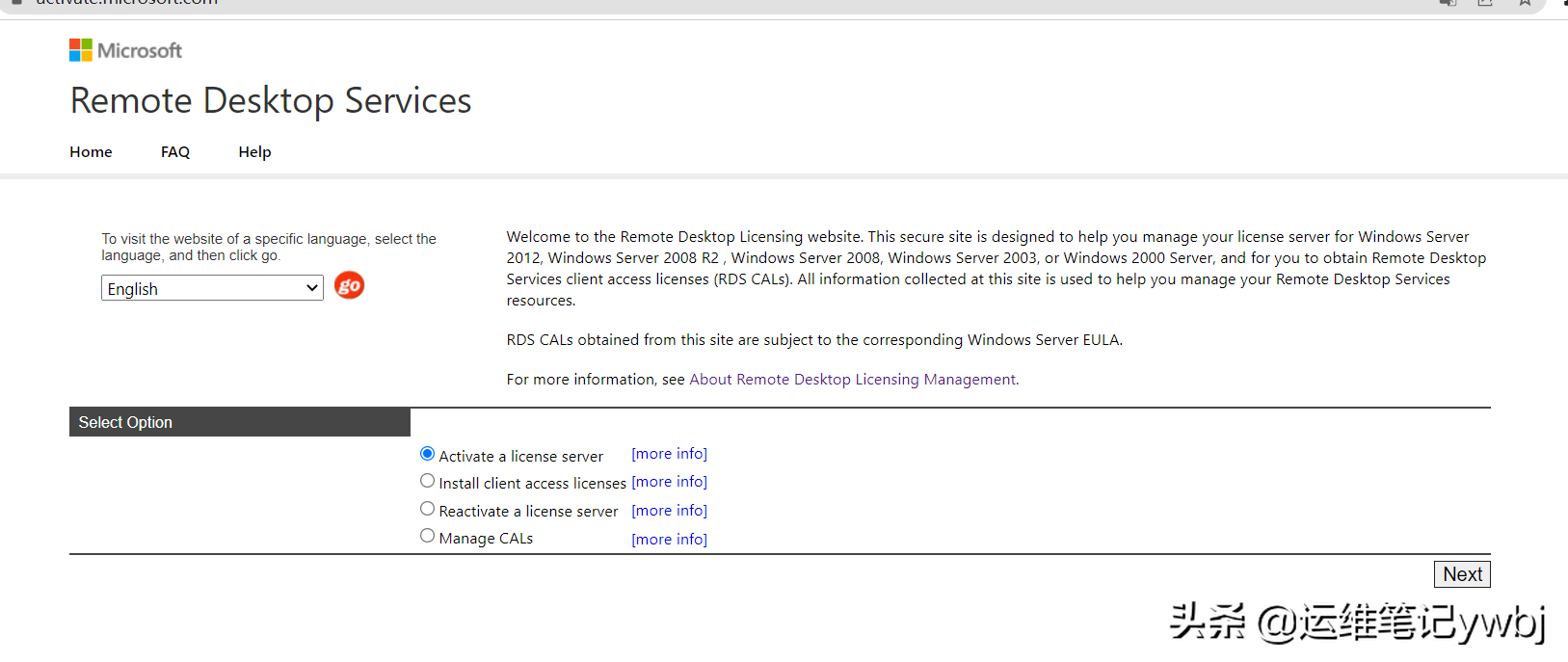The height and width of the screenshot is (662, 1568).
Task: Click the Next button
Action: (x=1462, y=574)
